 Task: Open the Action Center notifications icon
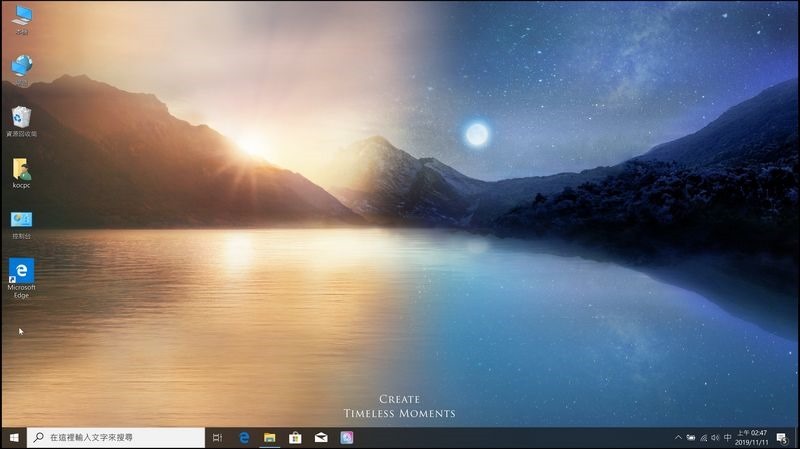(x=782, y=438)
